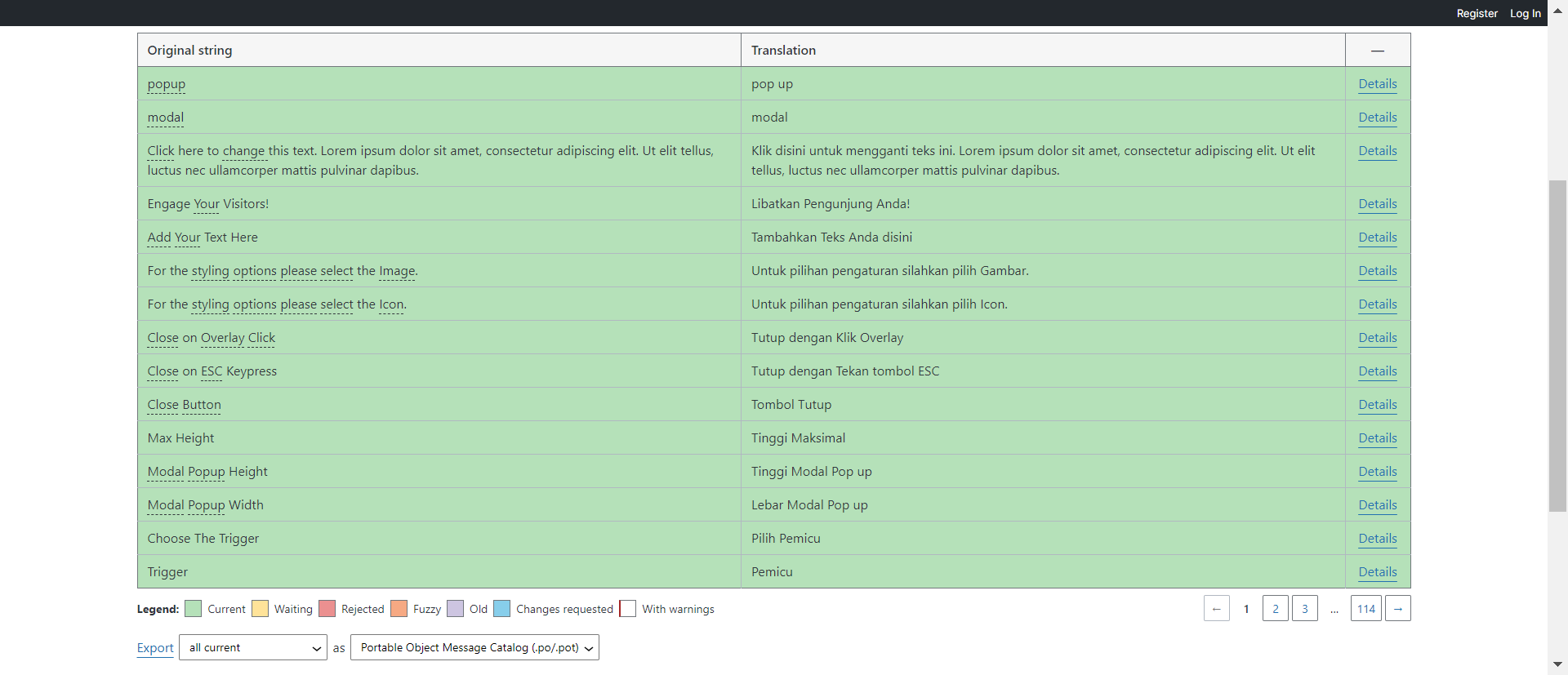Open Log In in top bar
Image resolution: width=1568 pixels, height=675 pixels.
[x=1525, y=13]
